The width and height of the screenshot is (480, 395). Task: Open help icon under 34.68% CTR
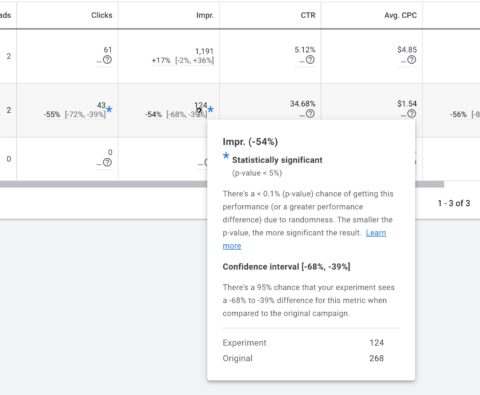pyautogui.click(x=310, y=114)
